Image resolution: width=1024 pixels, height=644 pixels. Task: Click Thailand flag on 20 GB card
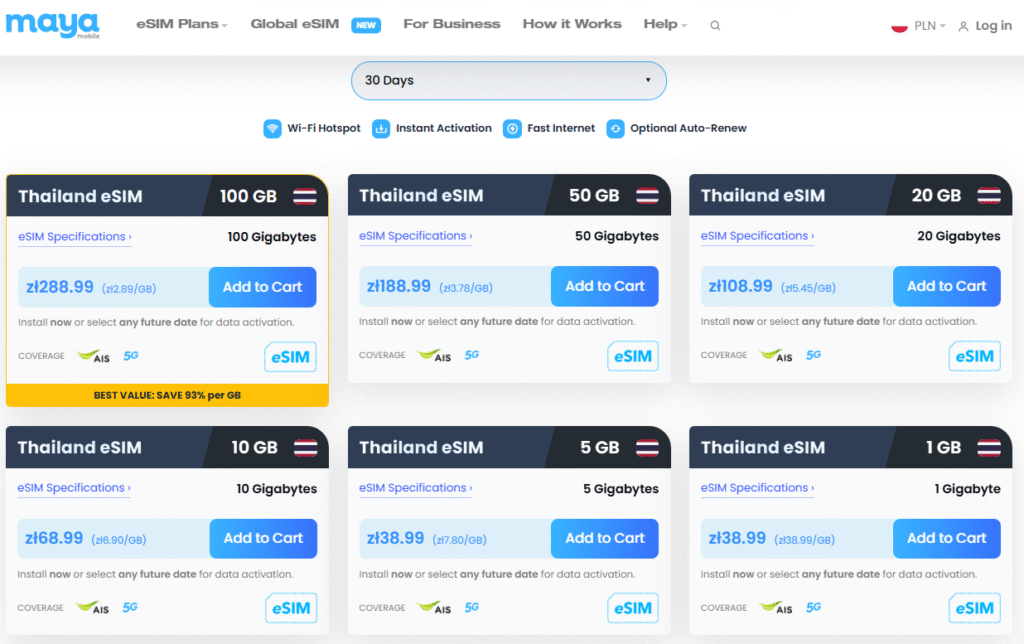point(989,195)
